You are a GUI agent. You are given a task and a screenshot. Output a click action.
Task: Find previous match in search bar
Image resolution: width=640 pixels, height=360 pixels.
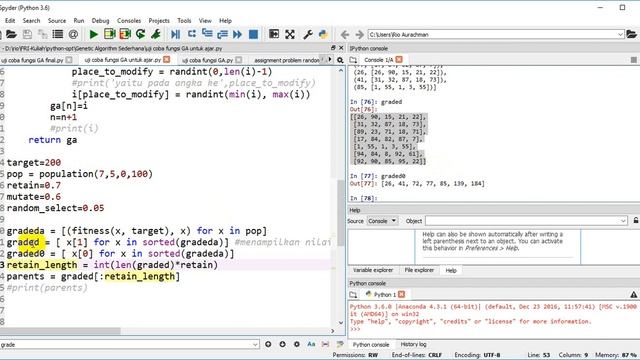click(268, 344)
